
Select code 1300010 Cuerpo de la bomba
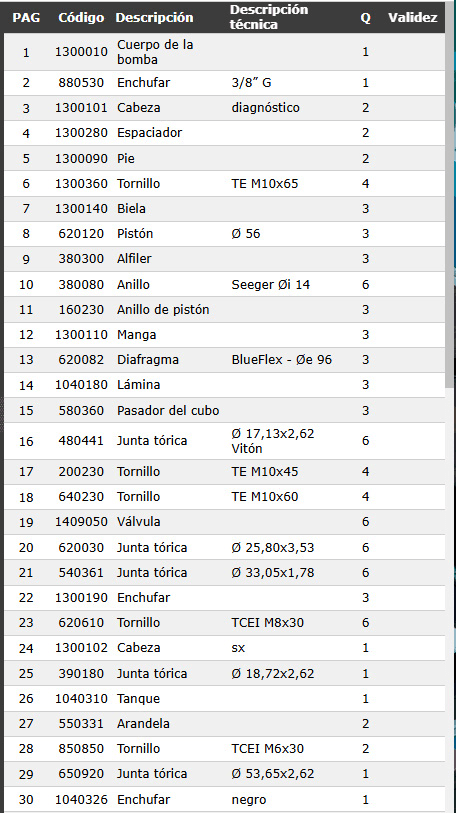pos(81,52)
